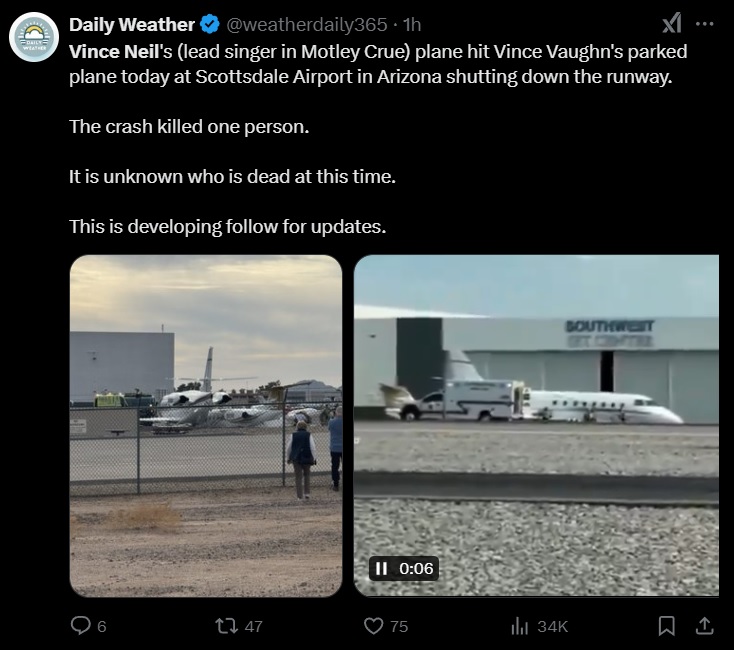Open the three-dot more options menu
The width and height of the screenshot is (734, 650).
tap(705, 23)
